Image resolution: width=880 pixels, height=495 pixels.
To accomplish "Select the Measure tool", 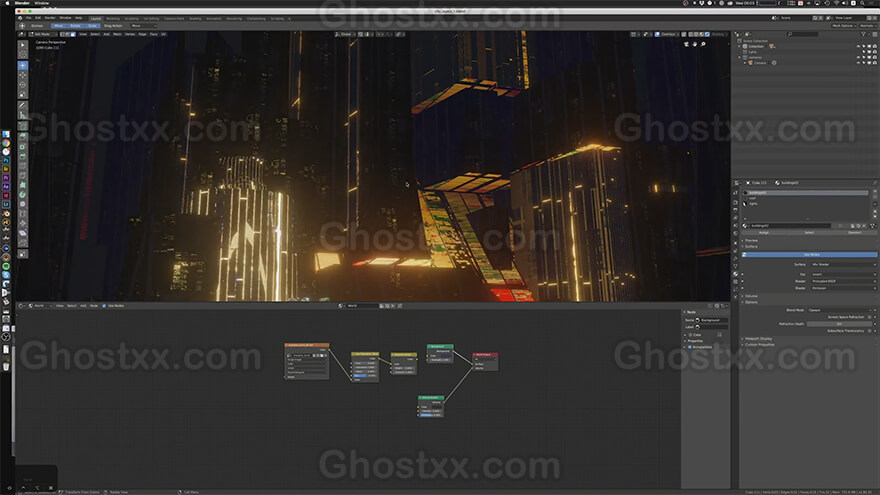I will 22,115.
